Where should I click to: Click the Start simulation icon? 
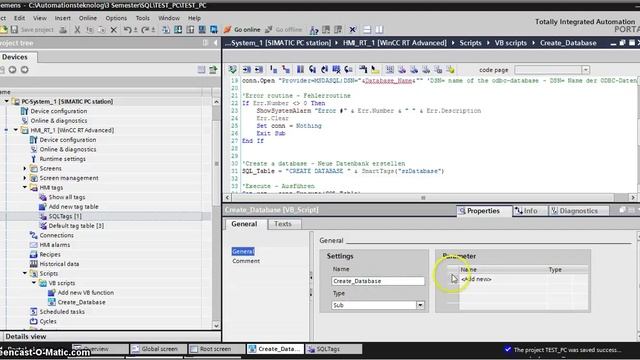202,29
